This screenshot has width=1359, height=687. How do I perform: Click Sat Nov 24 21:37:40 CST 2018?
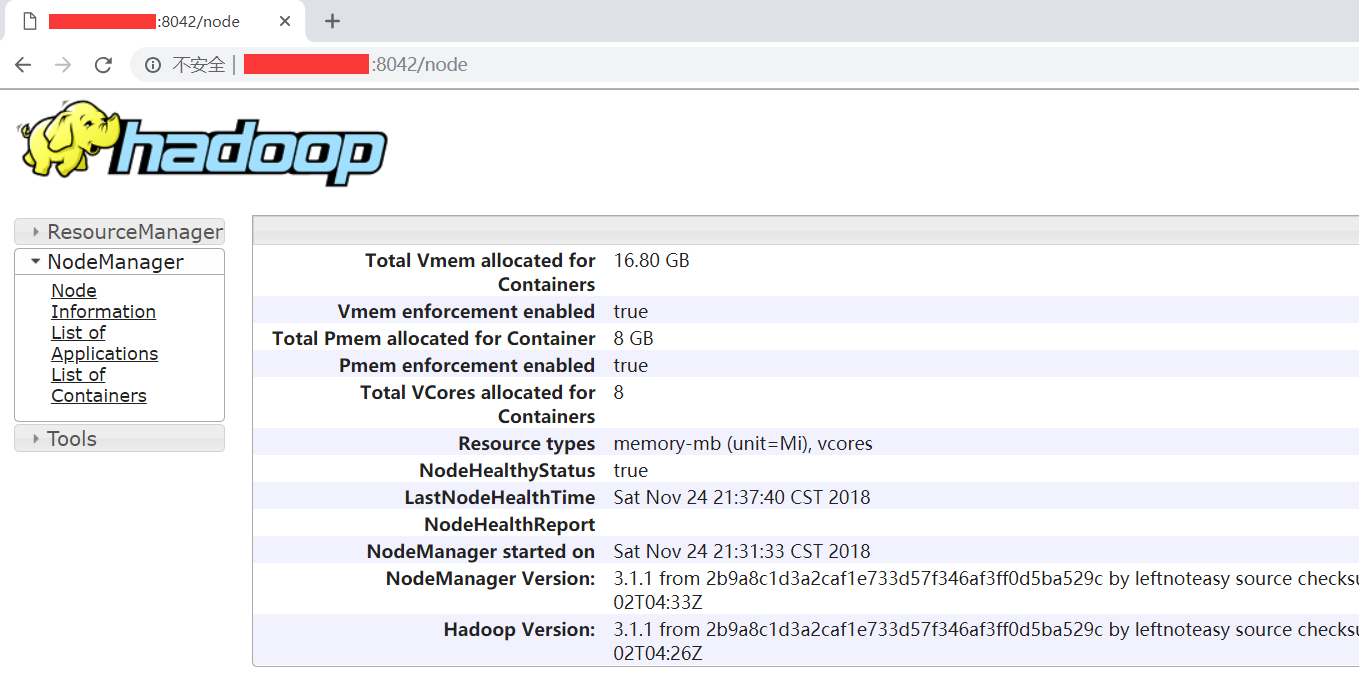[x=742, y=497]
